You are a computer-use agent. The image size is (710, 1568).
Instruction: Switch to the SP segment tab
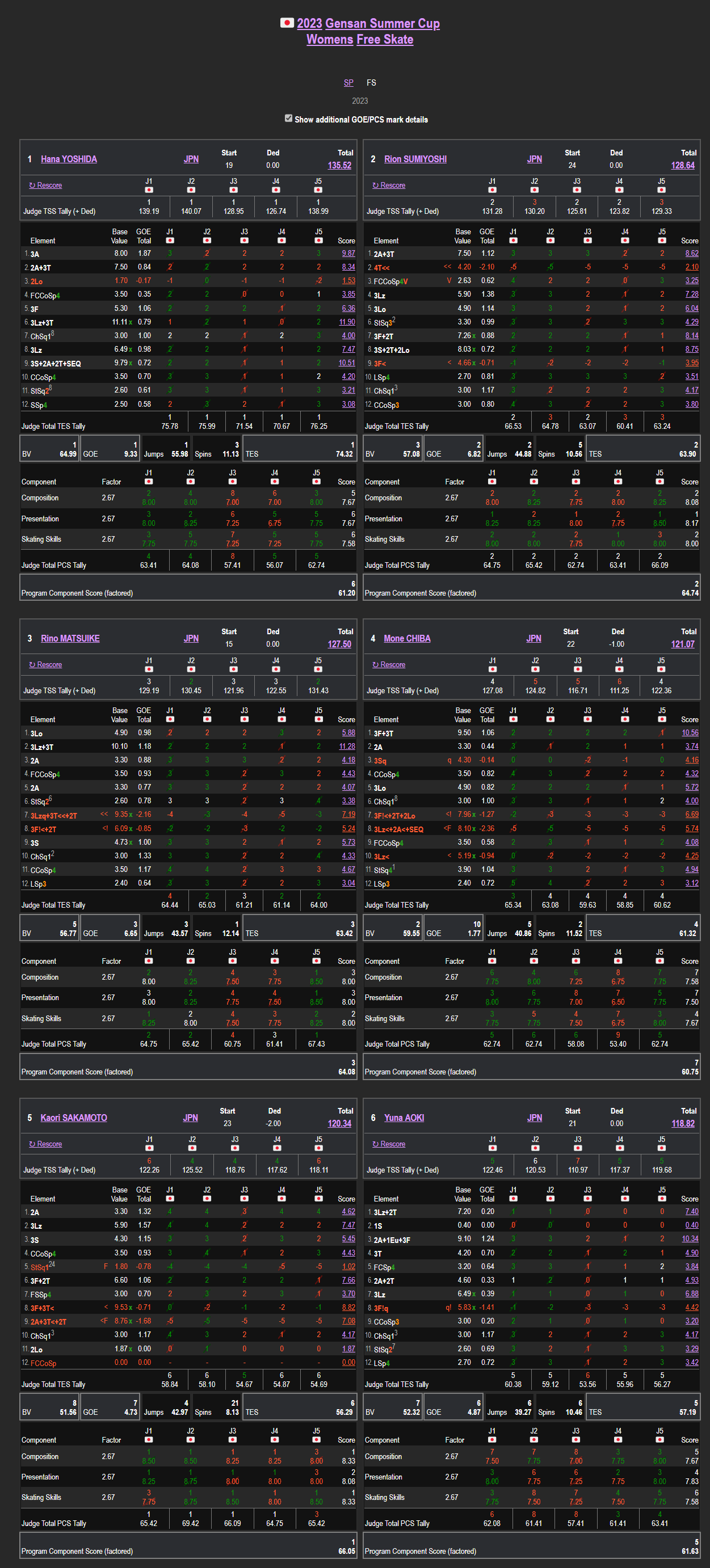(x=348, y=83)
